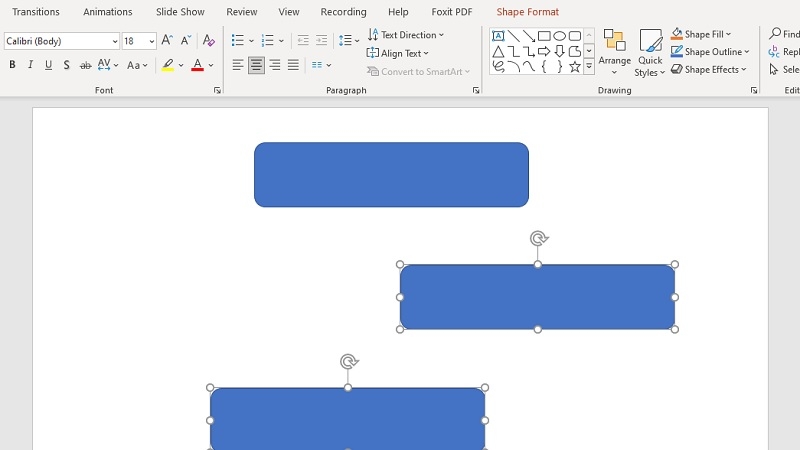Select the Curve shape
The width and height of the screenshot is (800, 450).
(529, 67)
